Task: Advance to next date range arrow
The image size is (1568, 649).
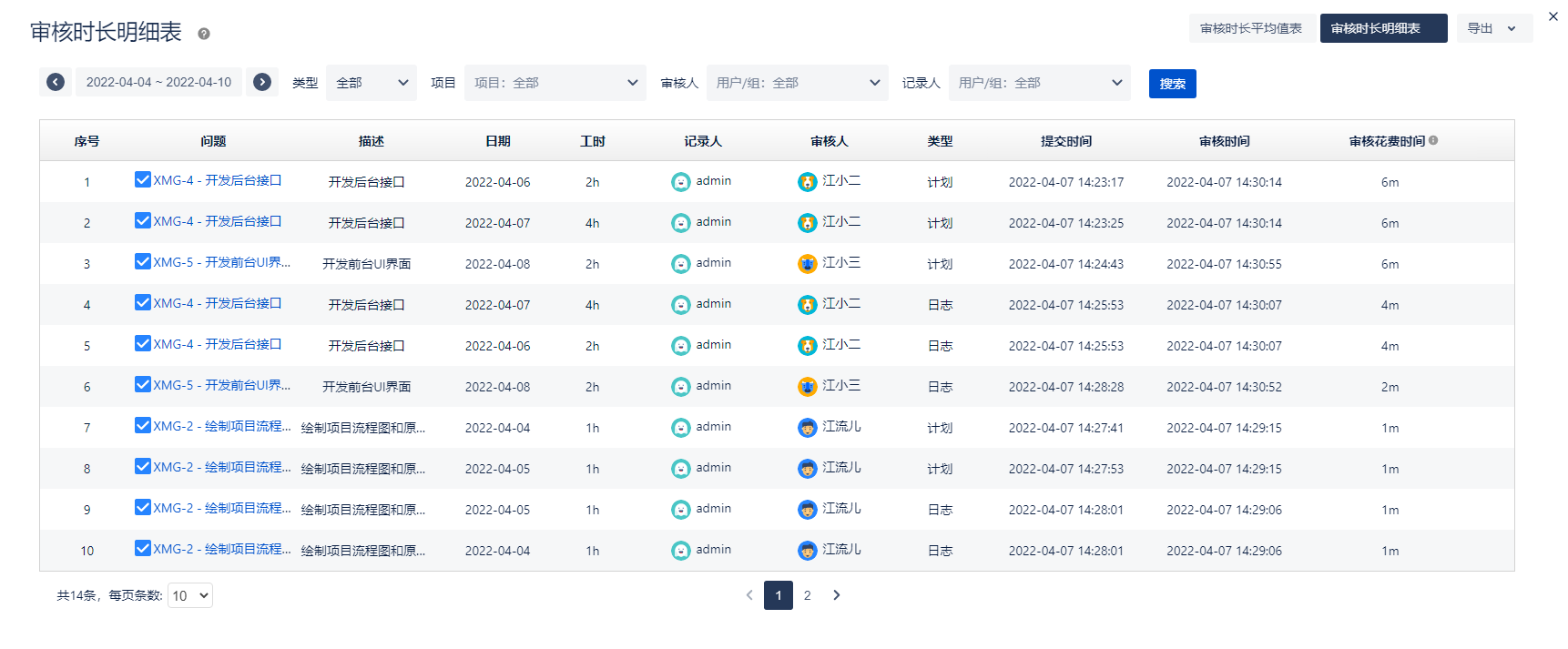Action: (x=262, y=82)
